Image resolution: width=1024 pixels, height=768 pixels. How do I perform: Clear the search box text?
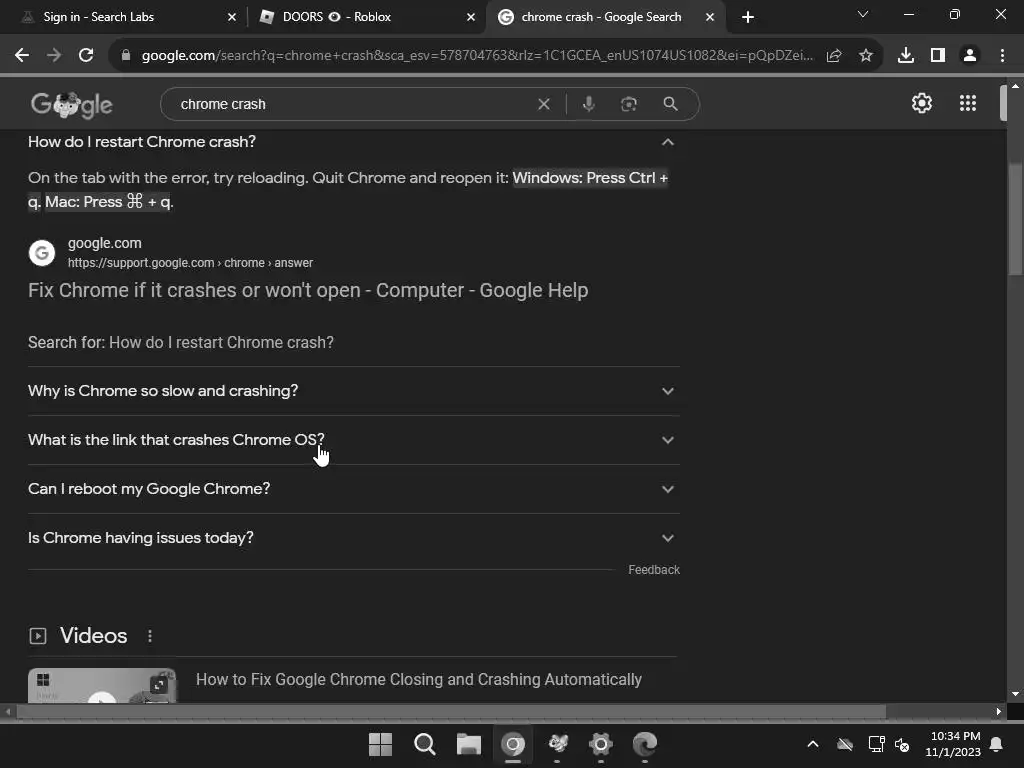[x=543, y=104]
